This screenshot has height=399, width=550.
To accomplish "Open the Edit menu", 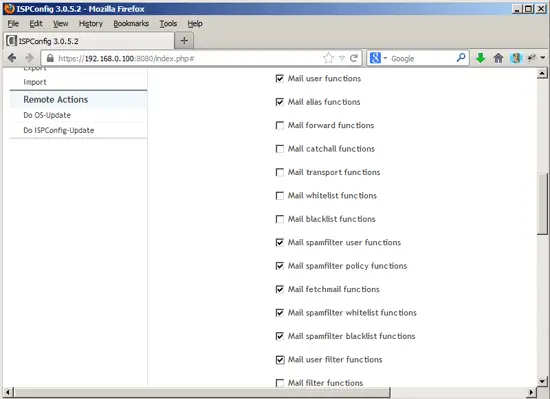I will (x=36, y=23).
